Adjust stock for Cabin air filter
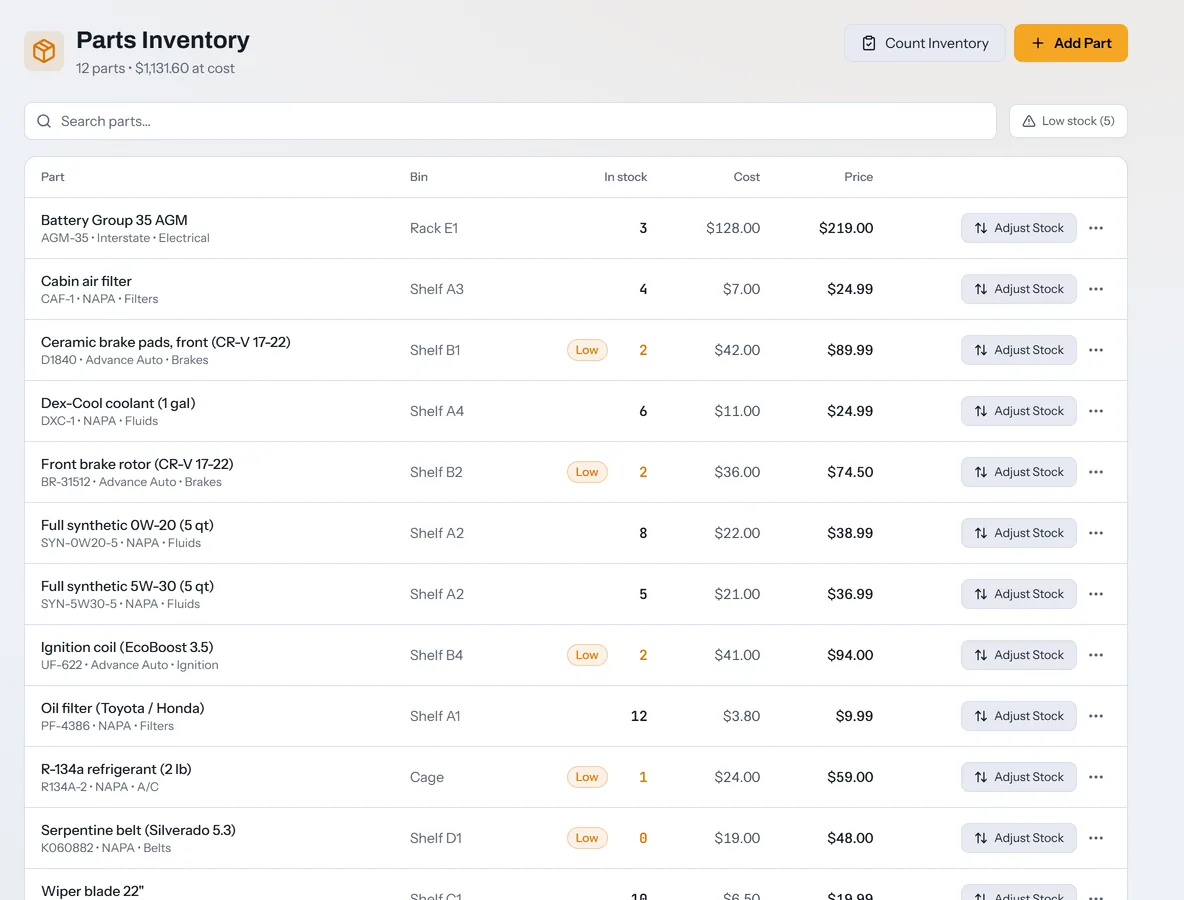This screenshot has height=900, width=1184. coord(1019,289)
